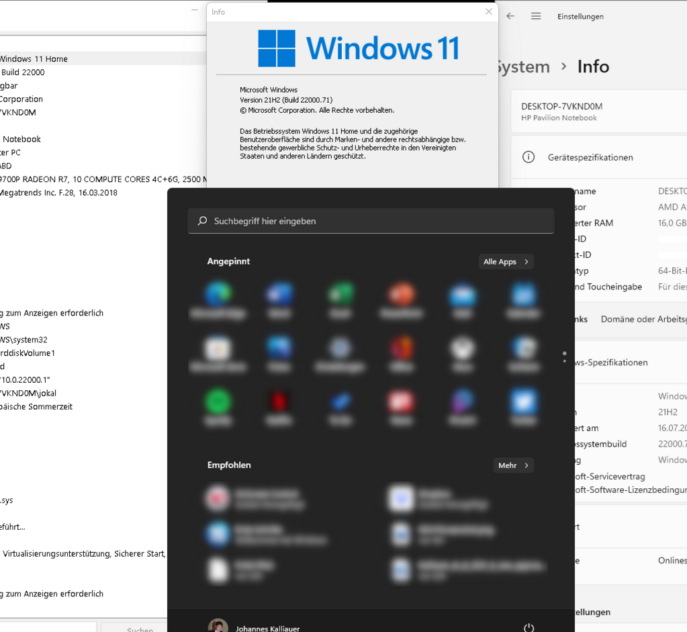Open Johannes Kalliauer's profile picture

point(218,626)
